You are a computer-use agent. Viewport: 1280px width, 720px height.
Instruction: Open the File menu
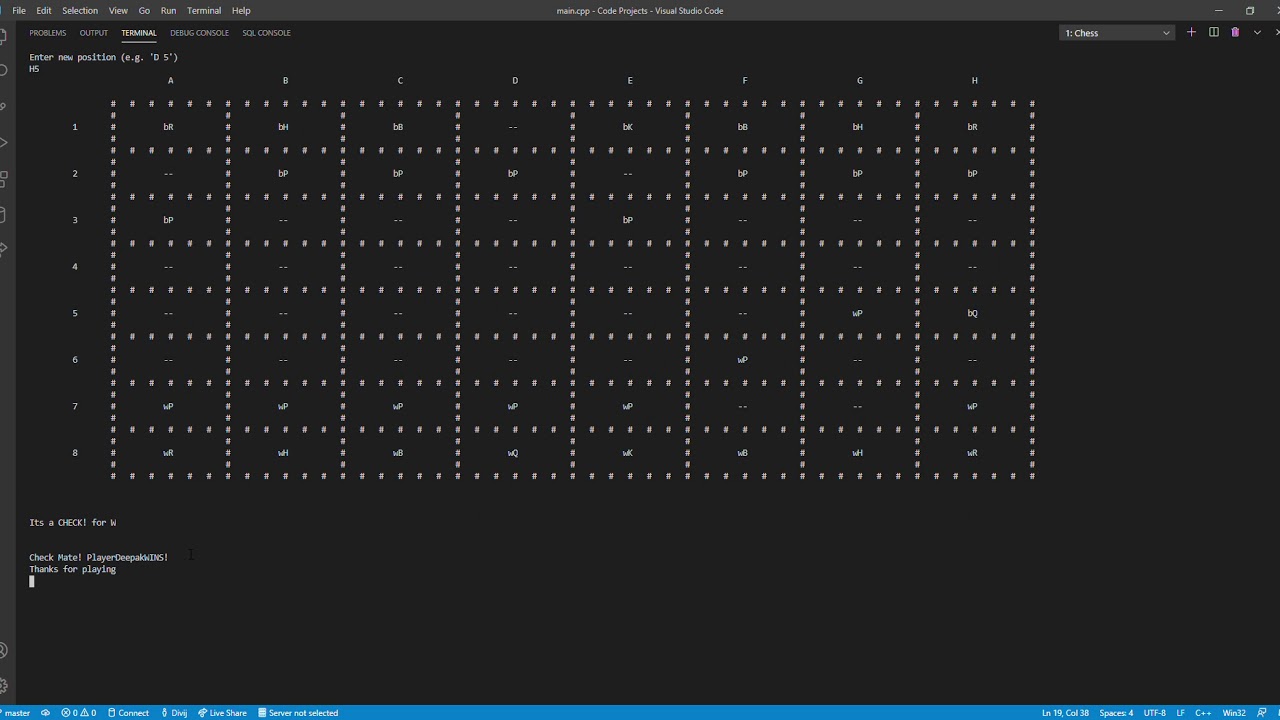click(19, 11)
